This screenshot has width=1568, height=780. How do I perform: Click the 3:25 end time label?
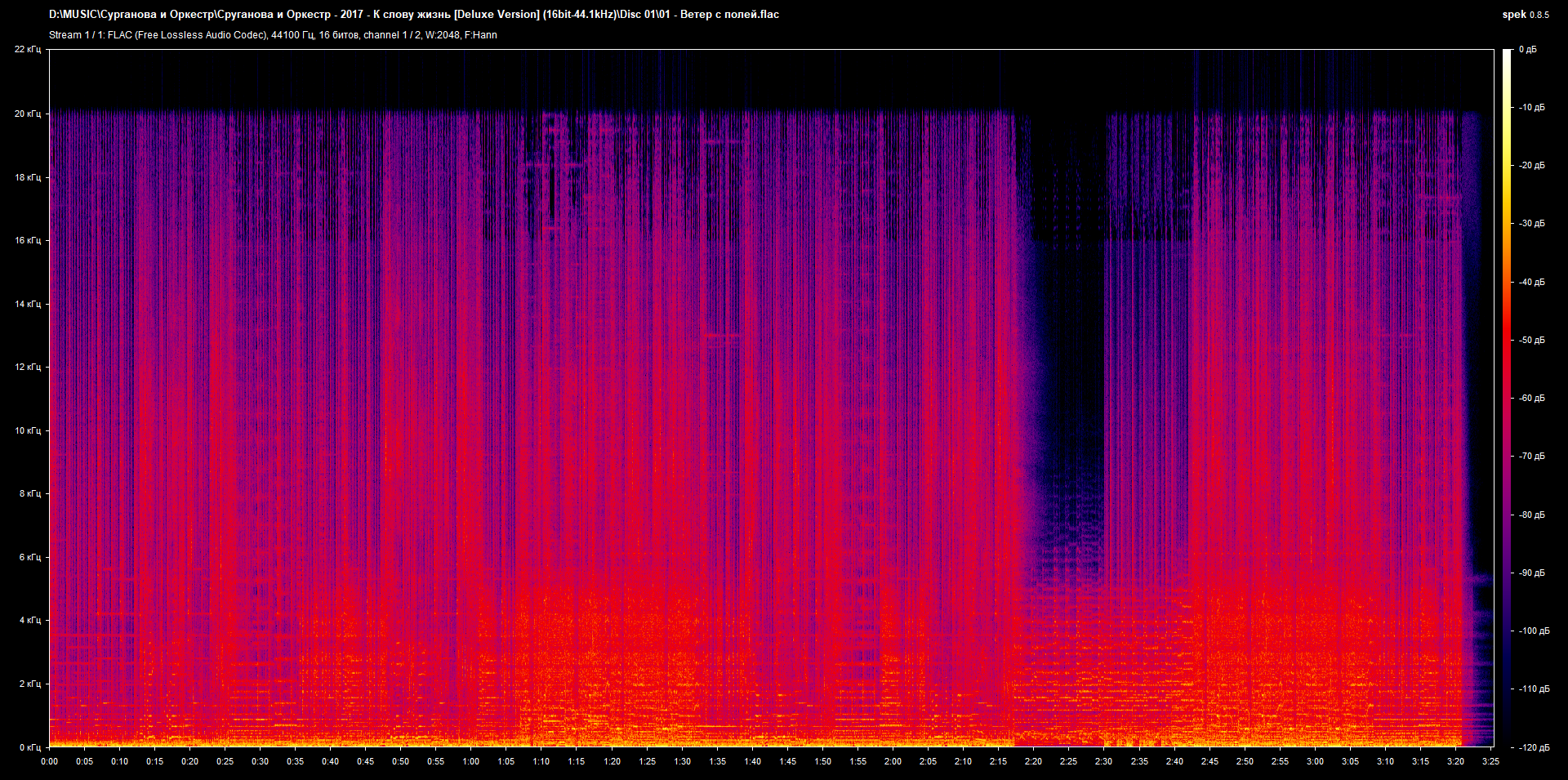pos(1490,761)
